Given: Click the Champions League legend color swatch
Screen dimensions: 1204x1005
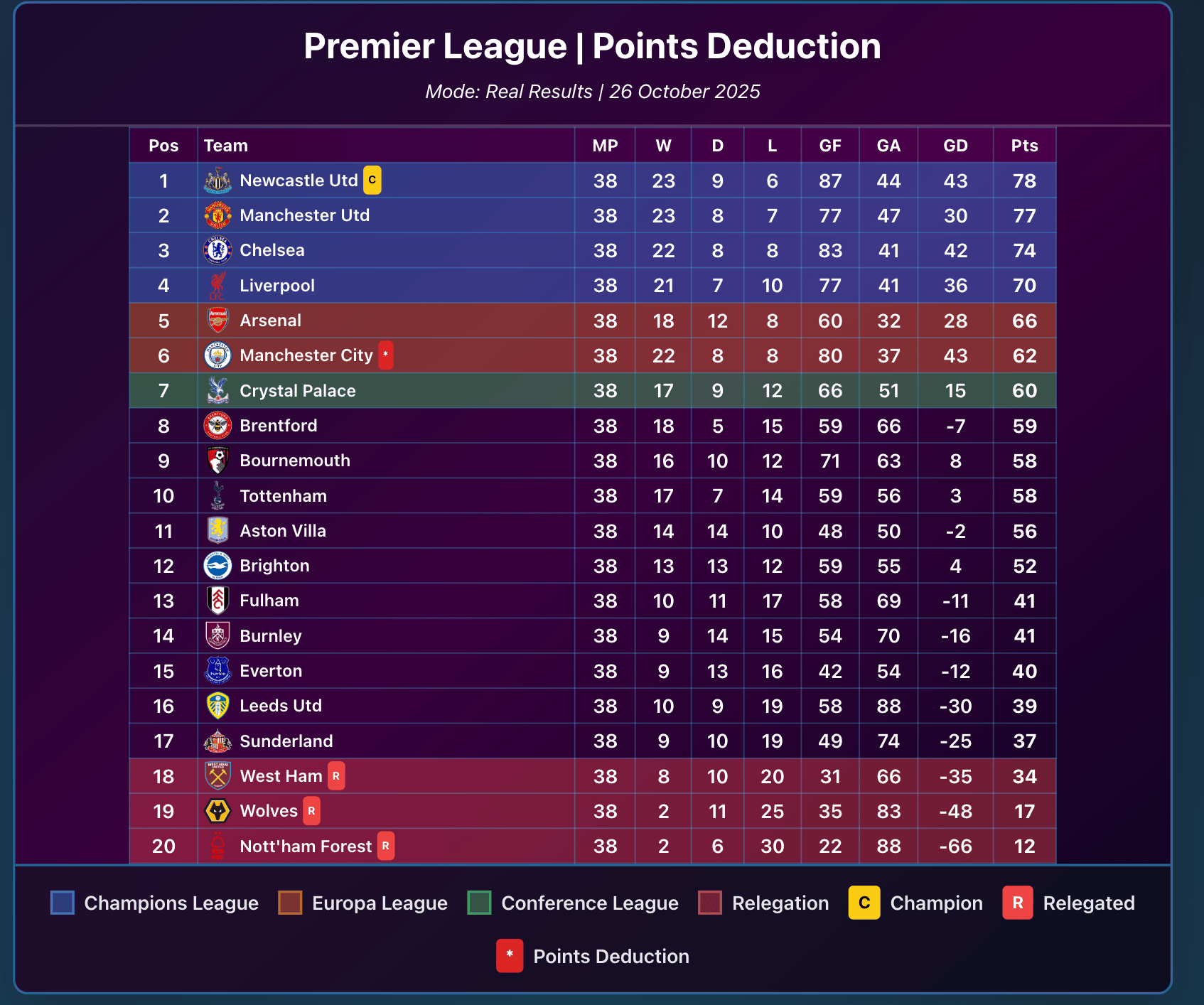Looking at the screenshot, I should pos(63,903).
